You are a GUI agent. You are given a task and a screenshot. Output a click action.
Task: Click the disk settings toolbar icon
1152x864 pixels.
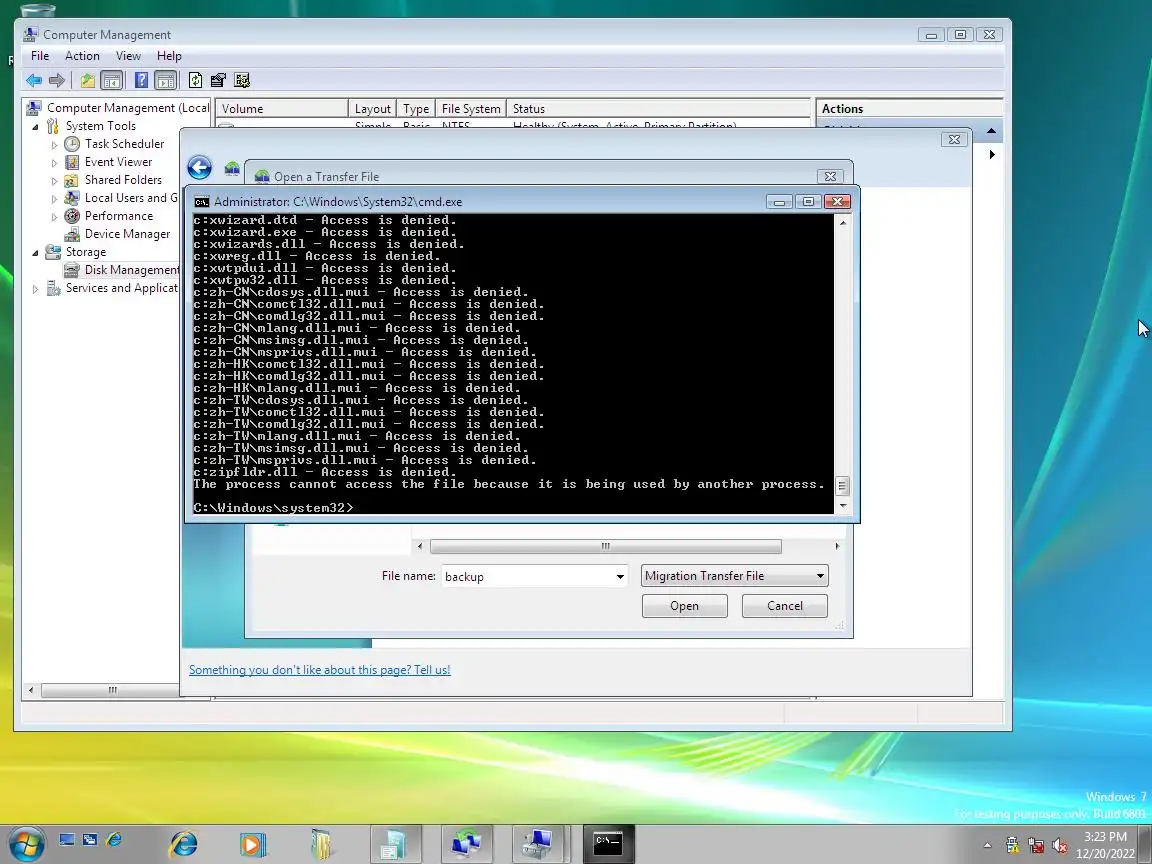click(x=242, y=80)
